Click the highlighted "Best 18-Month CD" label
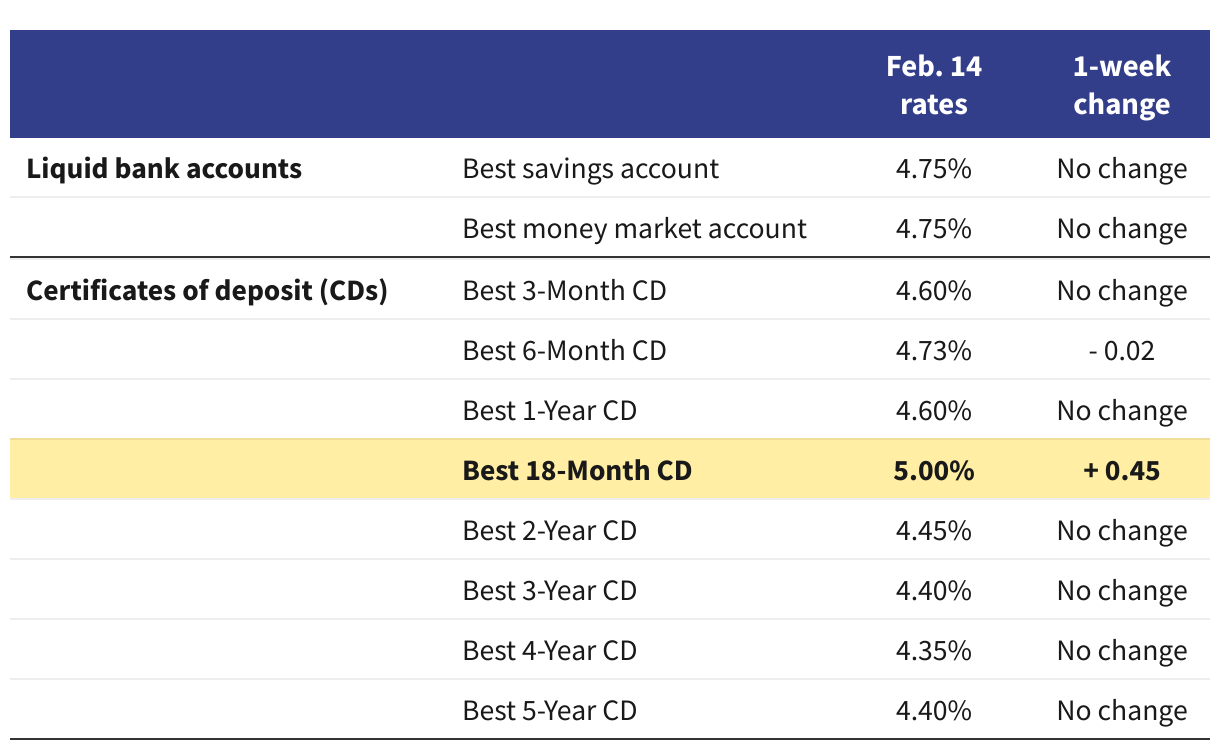This screenshot has height=750, width=1220. (x=577, y=470)
